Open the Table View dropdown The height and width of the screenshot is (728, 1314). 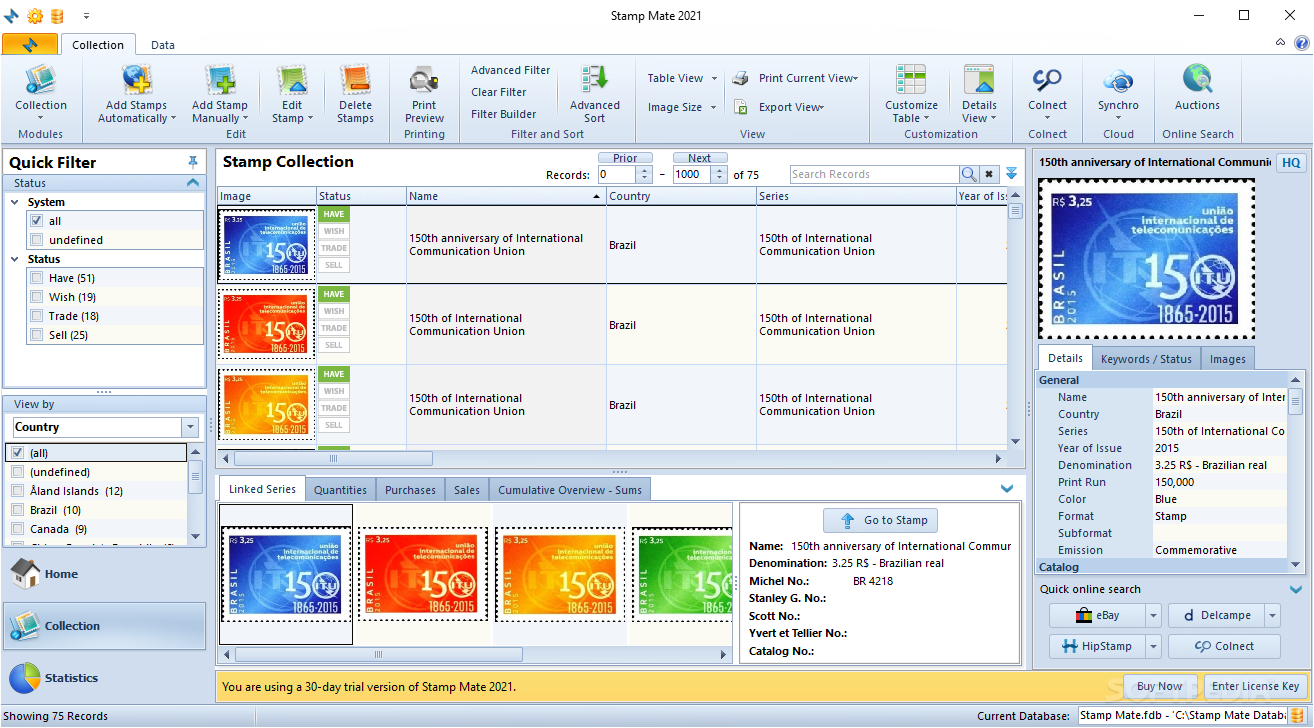click(x=683, y=78)
